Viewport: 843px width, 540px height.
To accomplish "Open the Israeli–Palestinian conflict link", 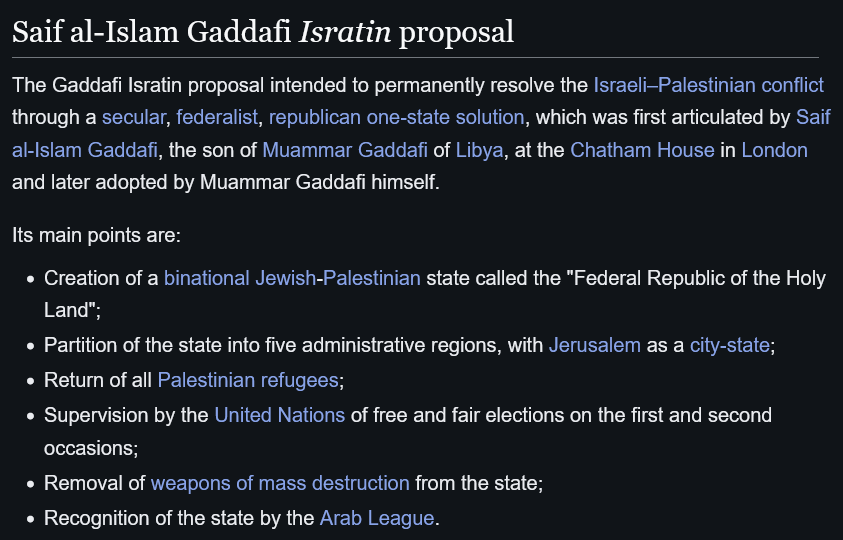I will (708, 85).
